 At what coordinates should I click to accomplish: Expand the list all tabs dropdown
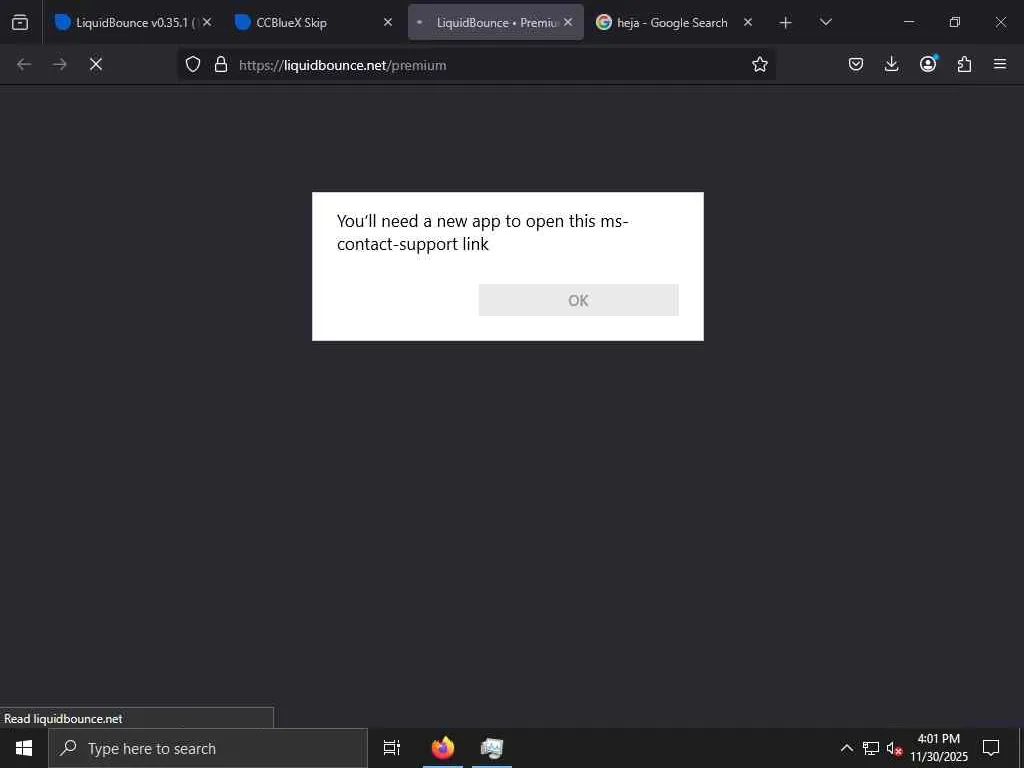pos(825,22)
